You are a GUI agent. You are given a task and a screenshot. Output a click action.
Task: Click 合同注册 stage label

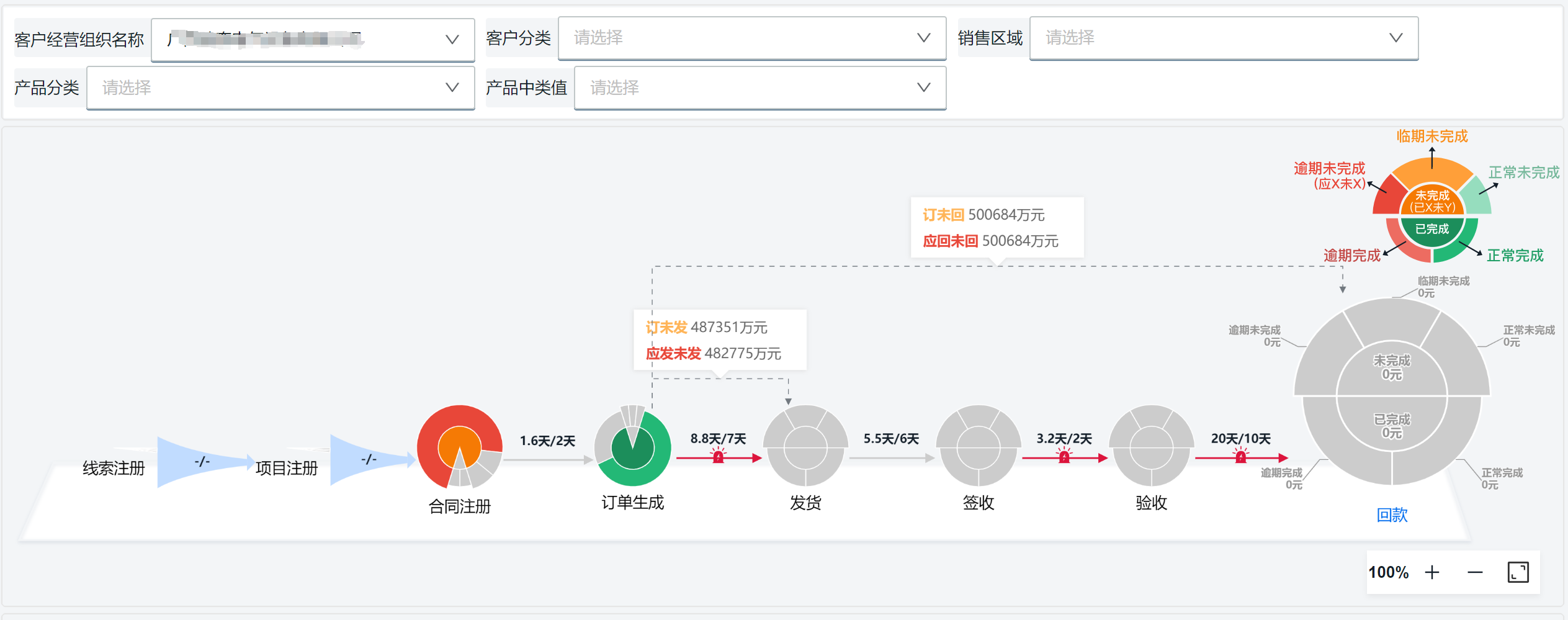click(460, 506)
